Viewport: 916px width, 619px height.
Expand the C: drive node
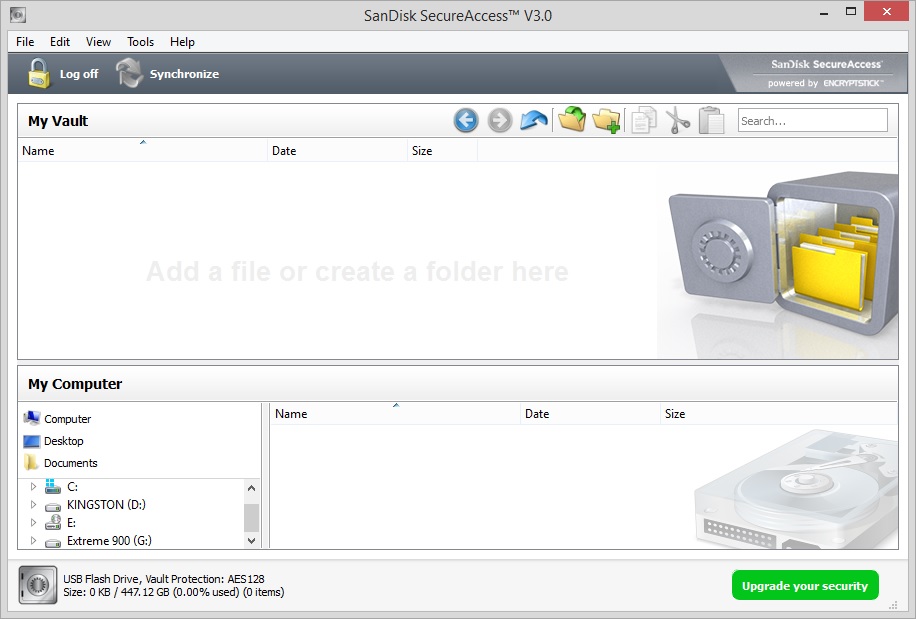tap(33, 486)
